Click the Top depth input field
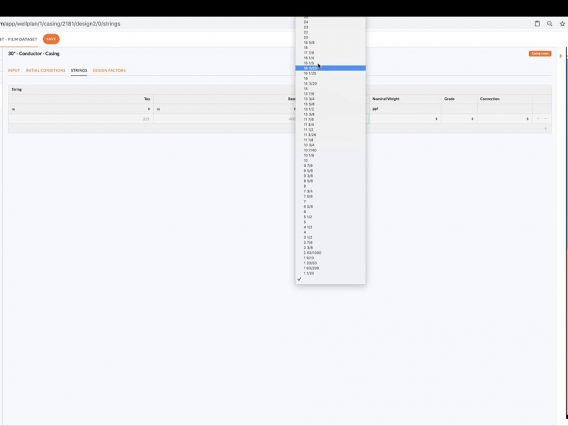Viewport: 568px width, 426px height. 80,118
